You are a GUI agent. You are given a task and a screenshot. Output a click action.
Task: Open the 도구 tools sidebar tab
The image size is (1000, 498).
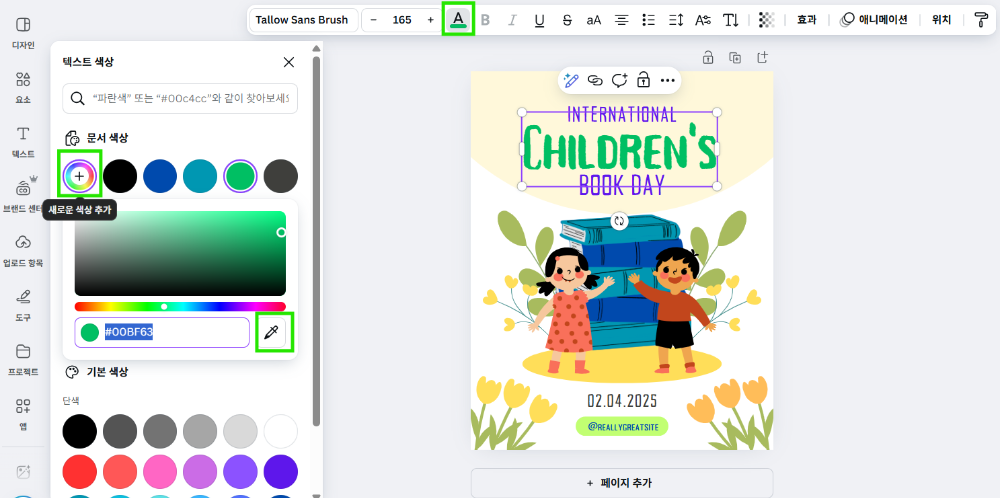[x=23, y=305]
